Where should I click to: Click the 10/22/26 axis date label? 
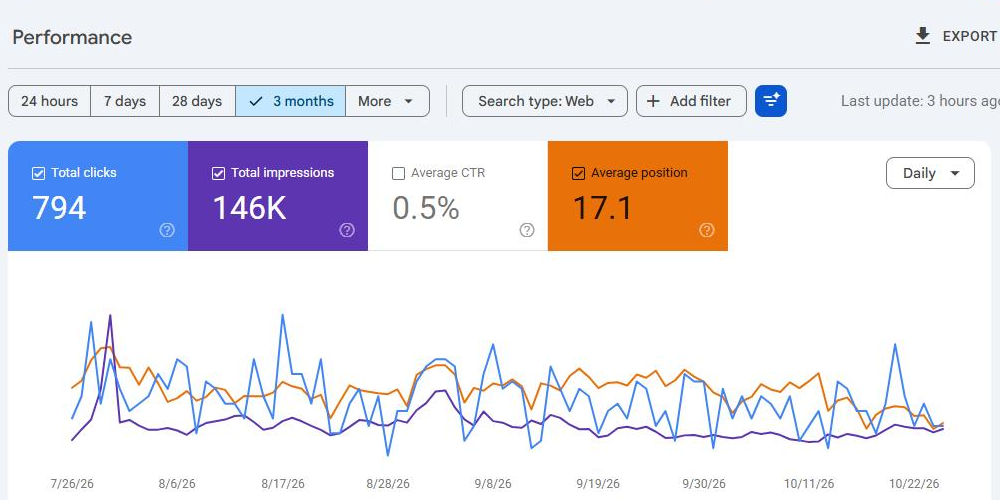tap(914, 484)
